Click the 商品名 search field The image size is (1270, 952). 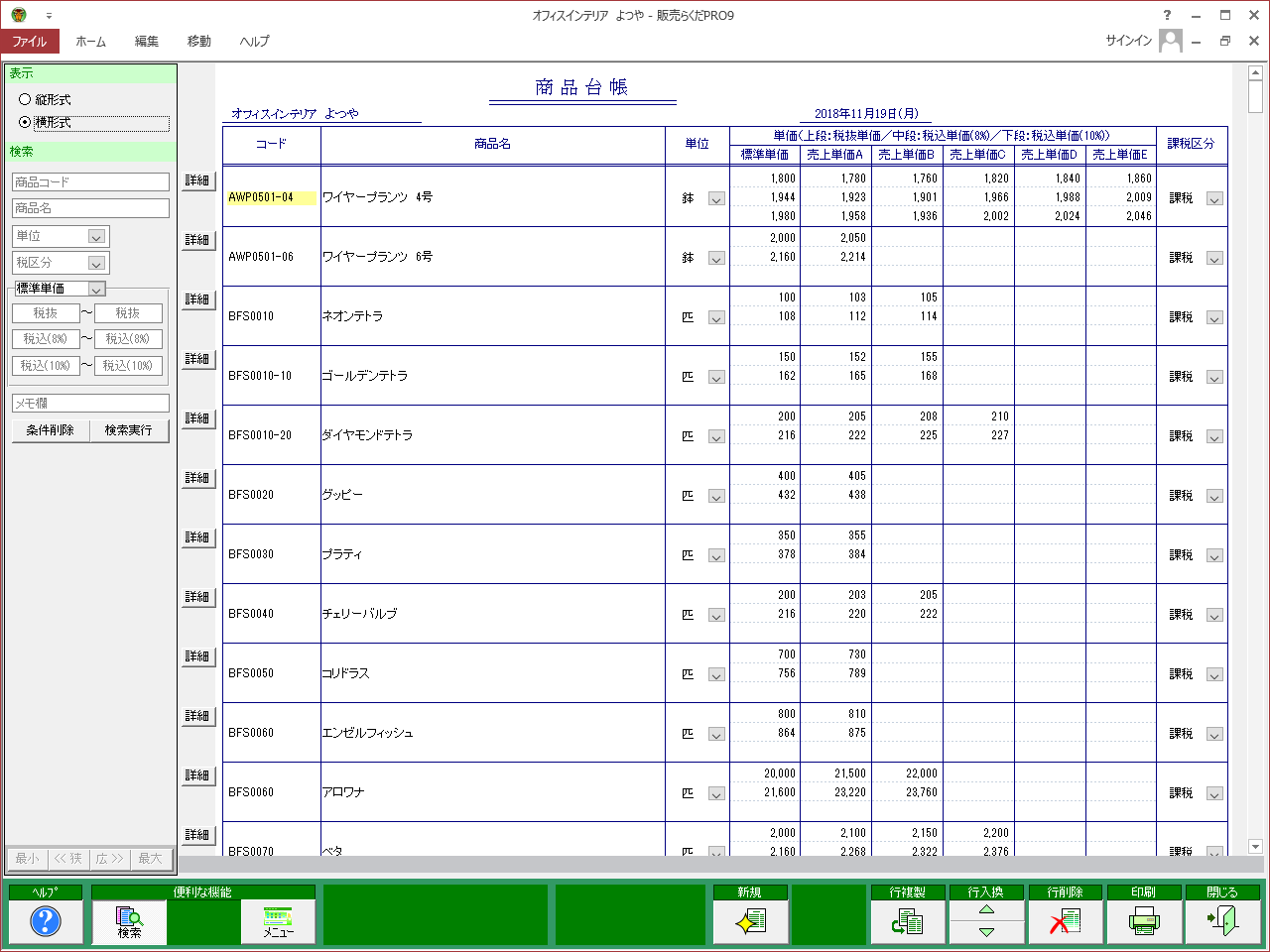(90, 208)
